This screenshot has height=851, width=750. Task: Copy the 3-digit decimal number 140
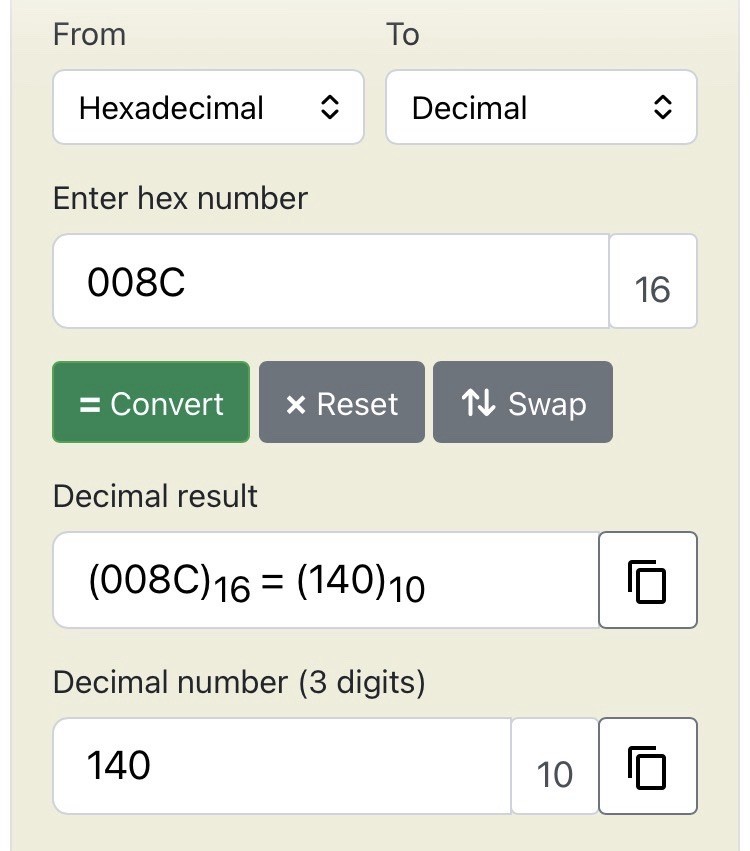[x=647, y=767]
